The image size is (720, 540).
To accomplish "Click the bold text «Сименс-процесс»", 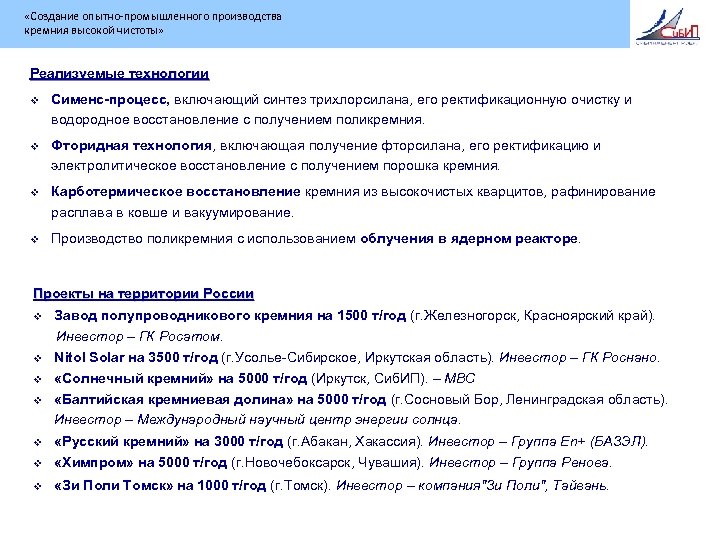I will click(110, 100).
